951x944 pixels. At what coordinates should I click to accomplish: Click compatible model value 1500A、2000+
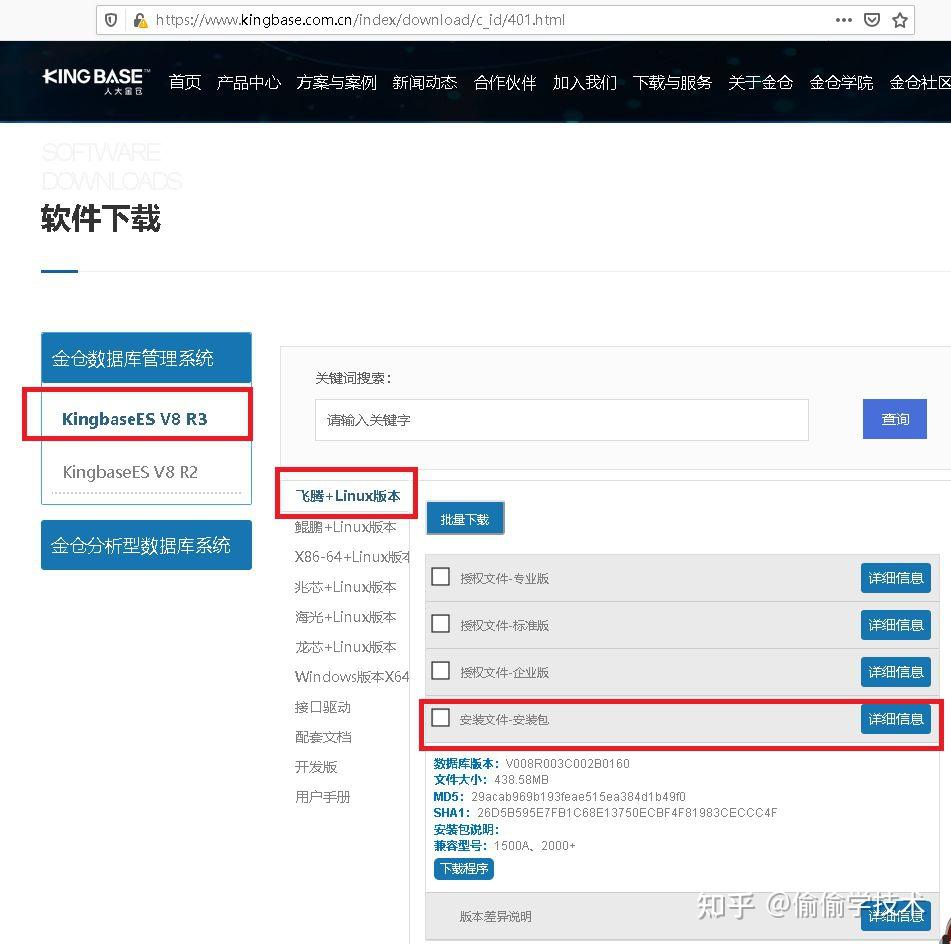[534, 845]
